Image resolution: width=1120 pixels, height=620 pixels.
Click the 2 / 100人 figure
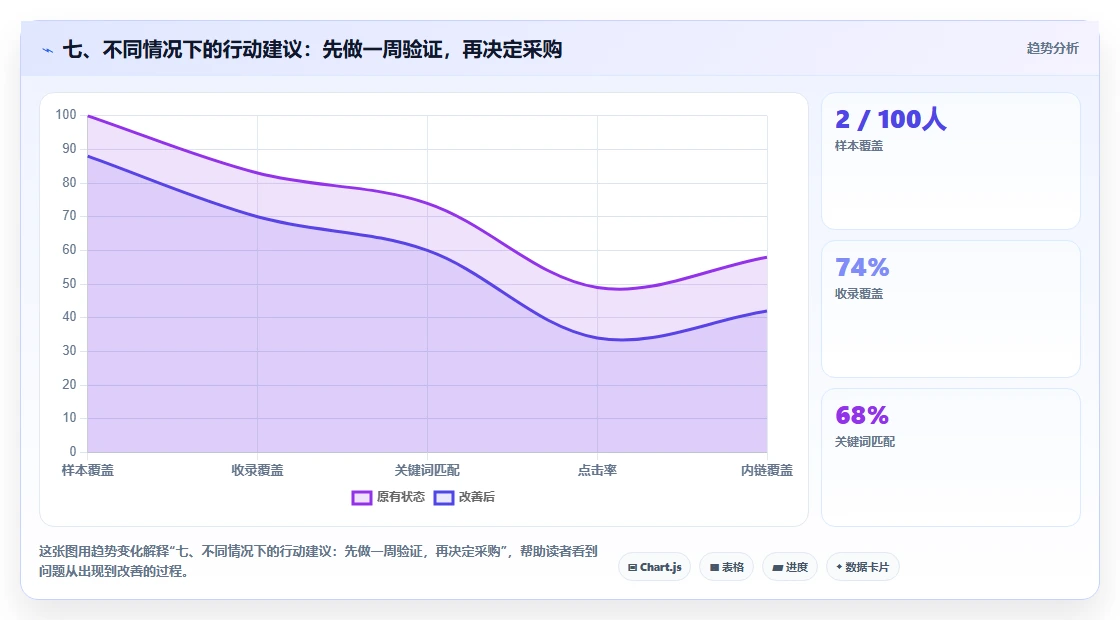[891, 119]
